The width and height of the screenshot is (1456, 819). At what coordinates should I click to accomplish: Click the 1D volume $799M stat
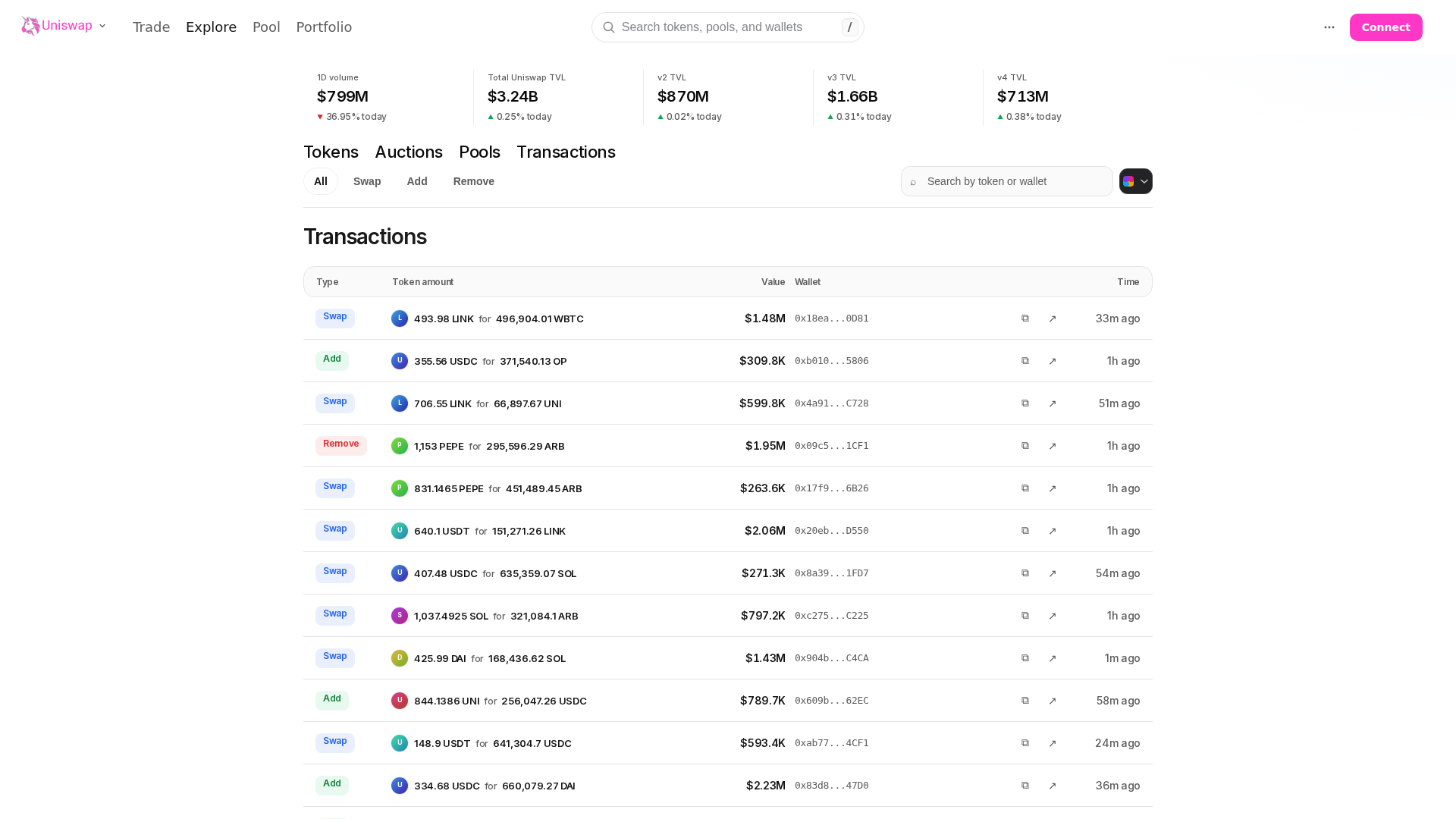pyautogui.click(x=388, y=98)
